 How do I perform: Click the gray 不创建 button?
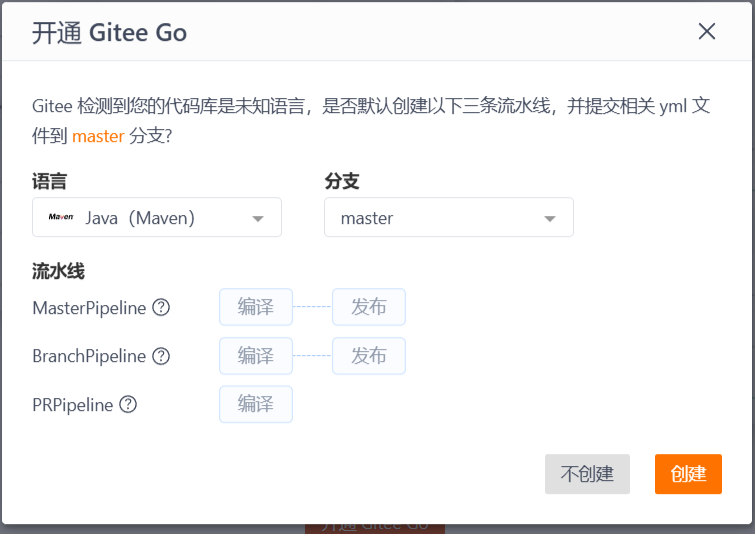pyautogui.click(x=587, y=474)
